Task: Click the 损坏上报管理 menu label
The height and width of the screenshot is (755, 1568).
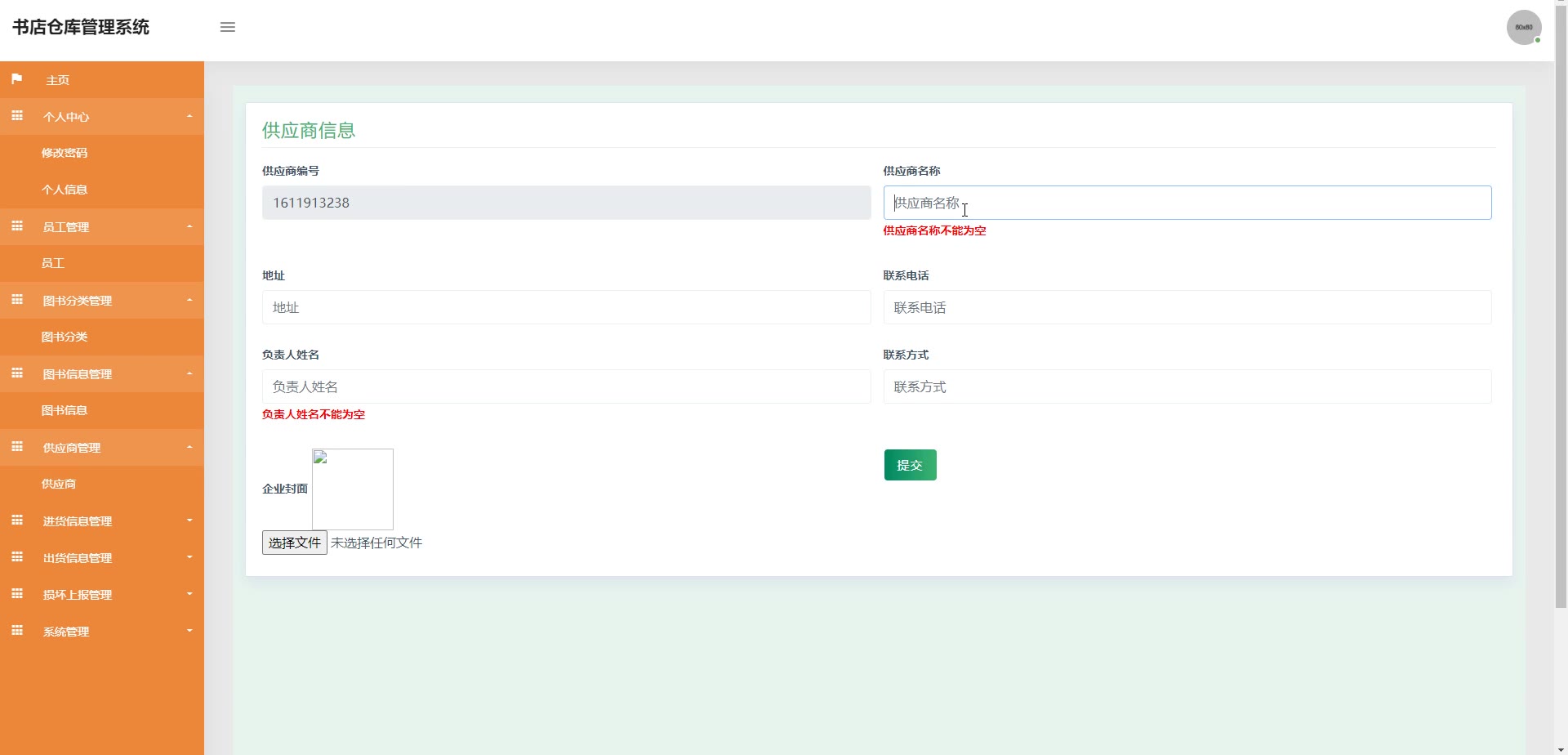Action: coord(78,595)
